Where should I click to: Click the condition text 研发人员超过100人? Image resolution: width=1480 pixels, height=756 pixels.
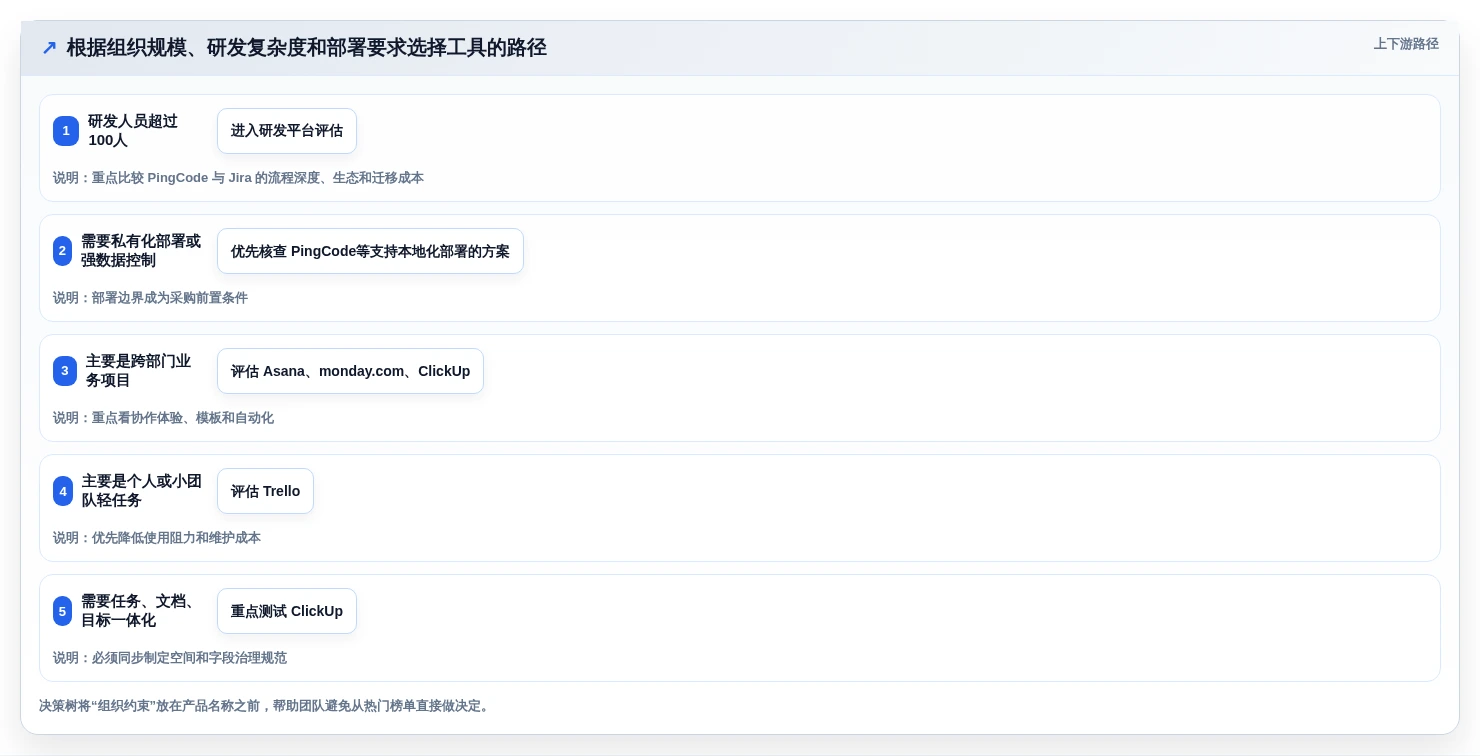[133, 131]
